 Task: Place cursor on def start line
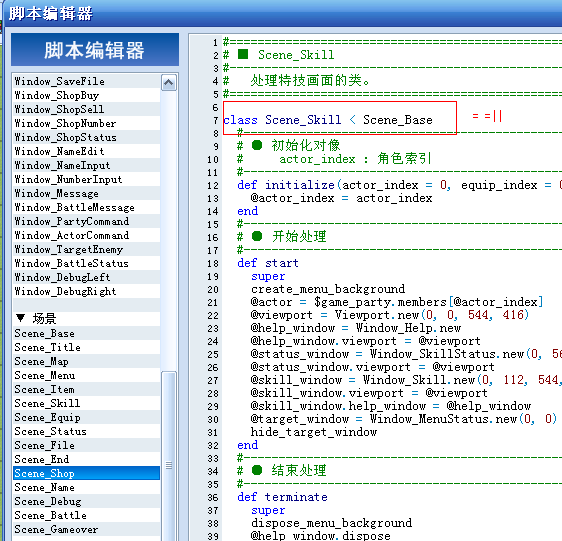tap(268, 263)
